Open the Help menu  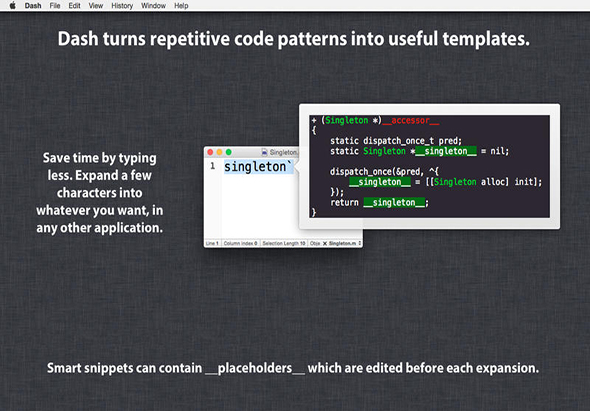pos(181,6)
